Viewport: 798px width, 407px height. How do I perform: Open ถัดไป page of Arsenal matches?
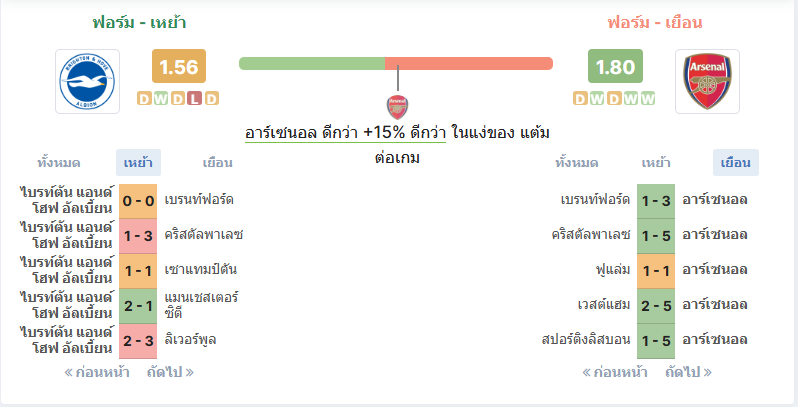click(688, 372)
